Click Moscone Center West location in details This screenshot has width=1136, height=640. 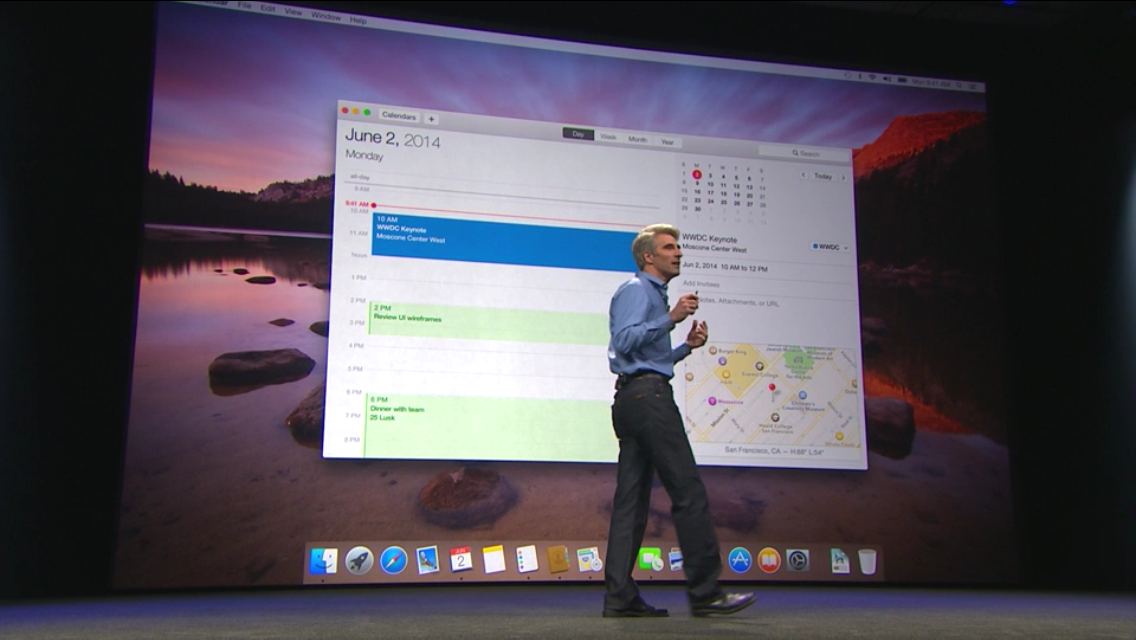pos(714,249)
